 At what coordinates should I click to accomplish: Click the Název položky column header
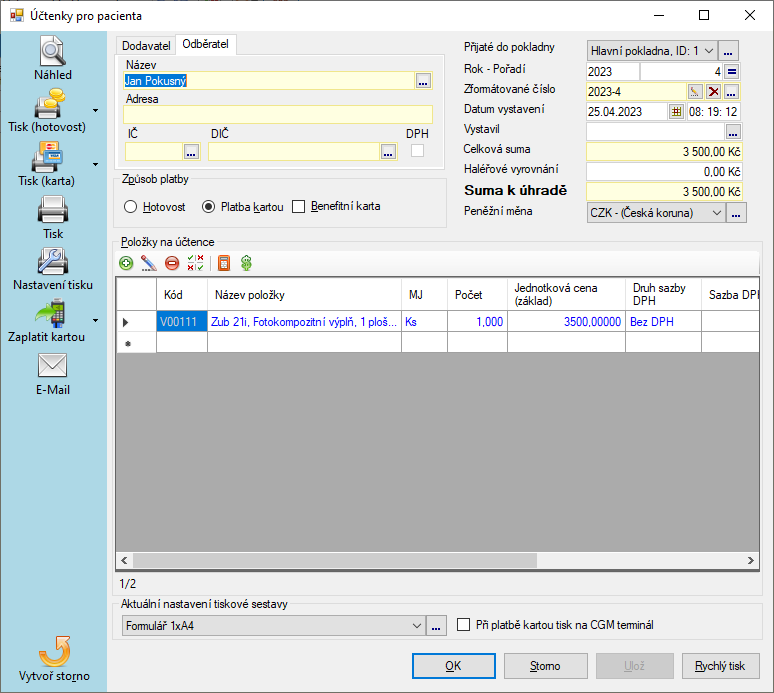pyautogui.click(x=304, y=295)
